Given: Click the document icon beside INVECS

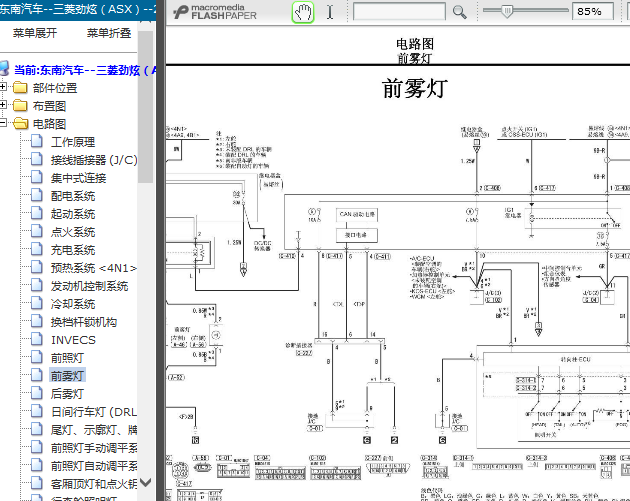Looking at the screenshot, I should click(37, 339).
